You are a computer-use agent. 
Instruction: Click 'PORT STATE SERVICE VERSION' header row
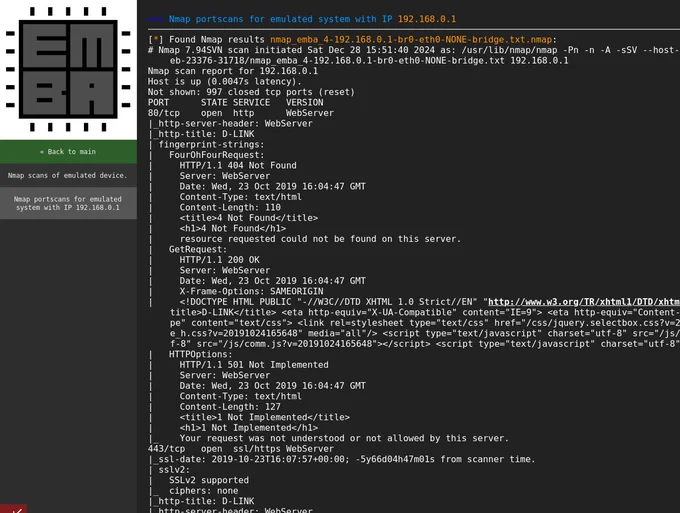[235, 102]
